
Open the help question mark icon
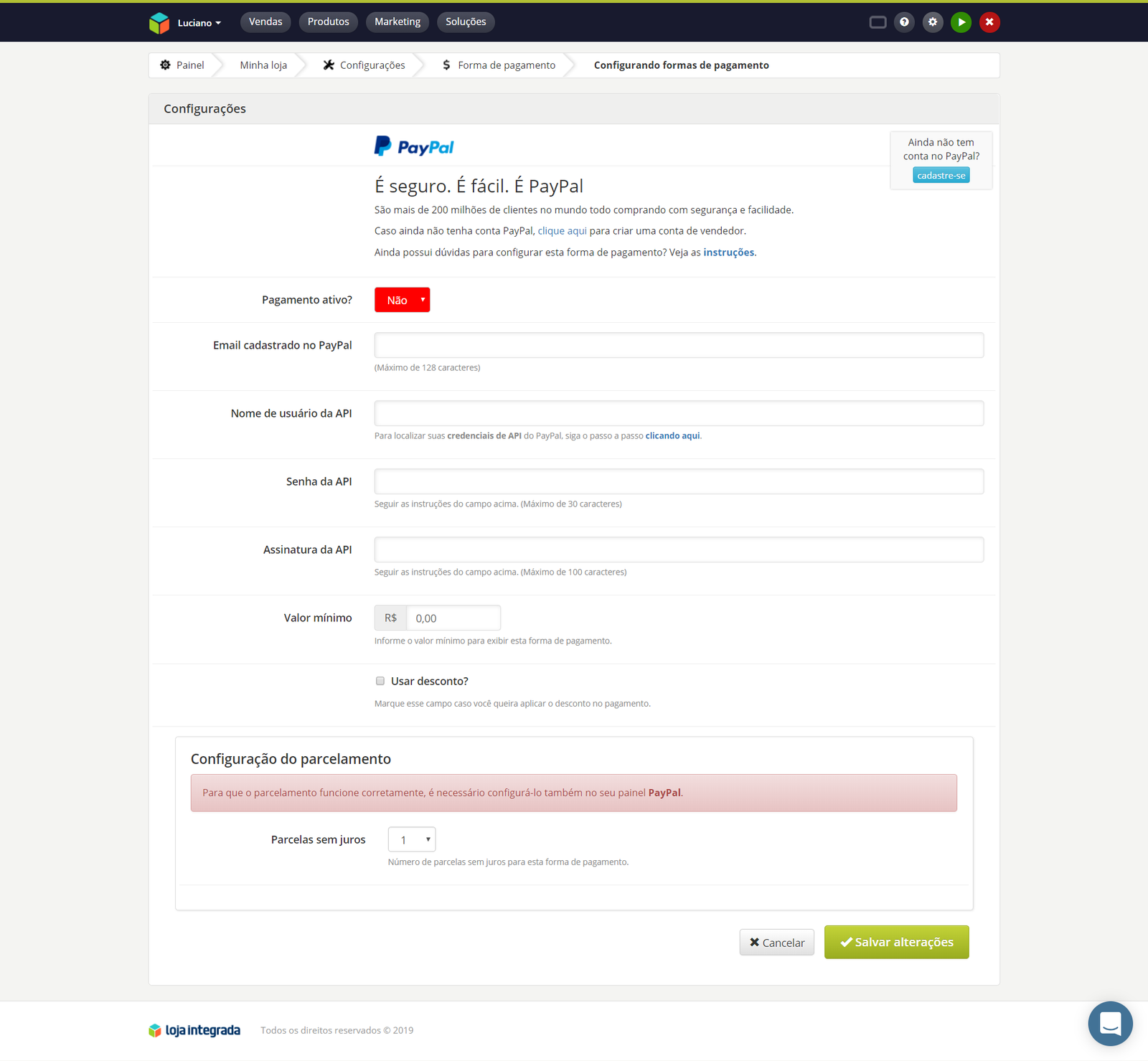tap(904, 22)
